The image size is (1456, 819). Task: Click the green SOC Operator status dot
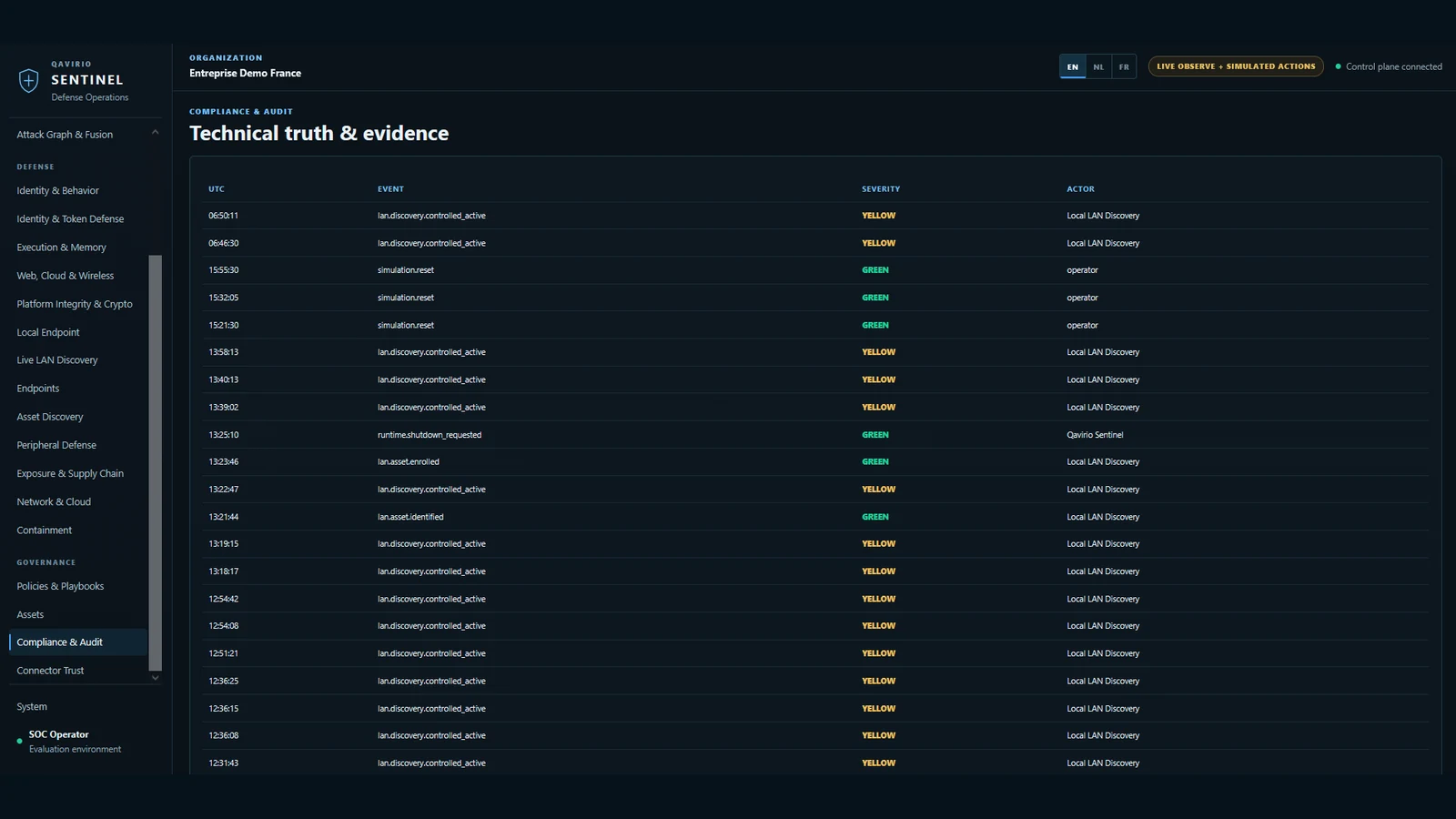tap(19, 742)
